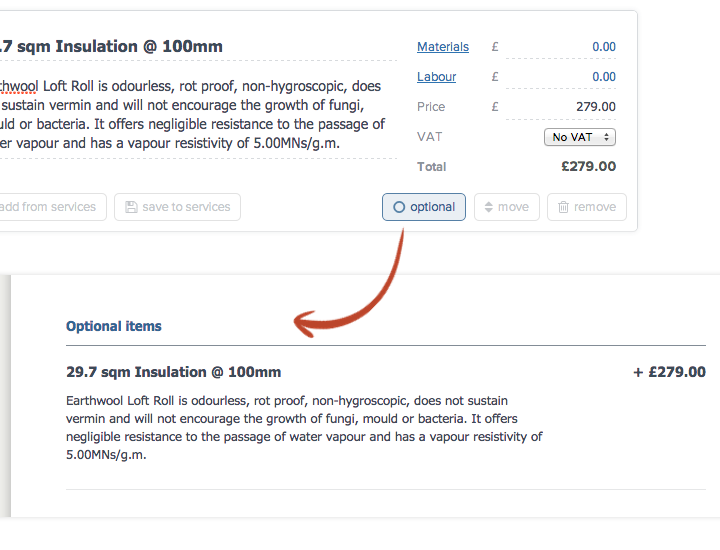
Task: Click the circle icon on optional button
Action: click(x=399, y=207)
